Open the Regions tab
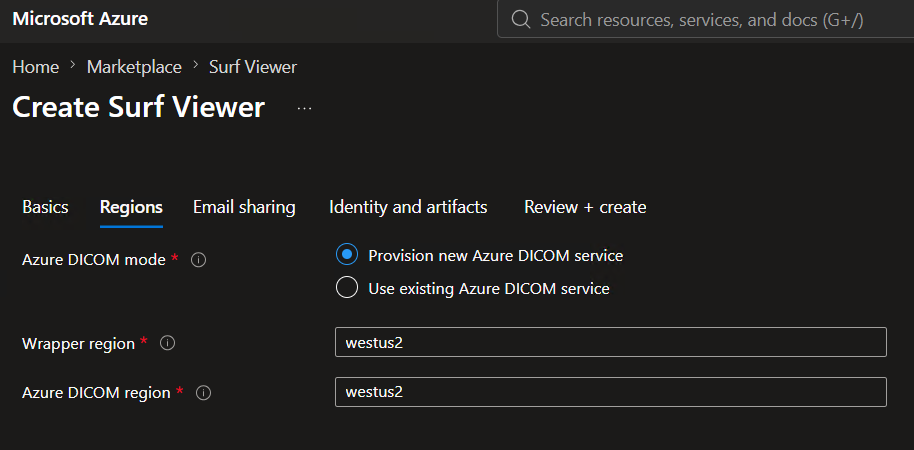Image resolution: width=914 pixels, height=450 pixels. 131,207
